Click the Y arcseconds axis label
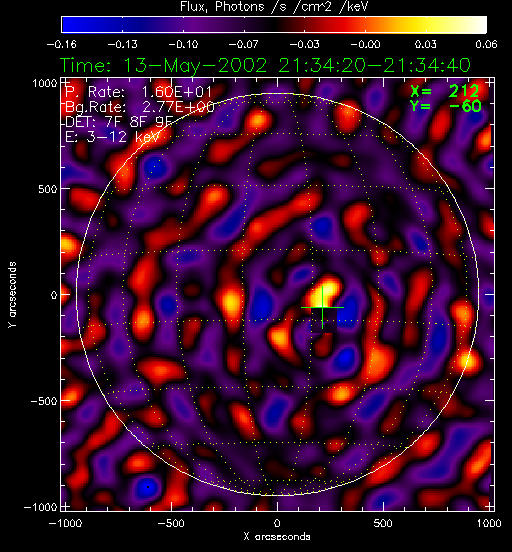This screenshot has height=552, width=512. [12, 295]
